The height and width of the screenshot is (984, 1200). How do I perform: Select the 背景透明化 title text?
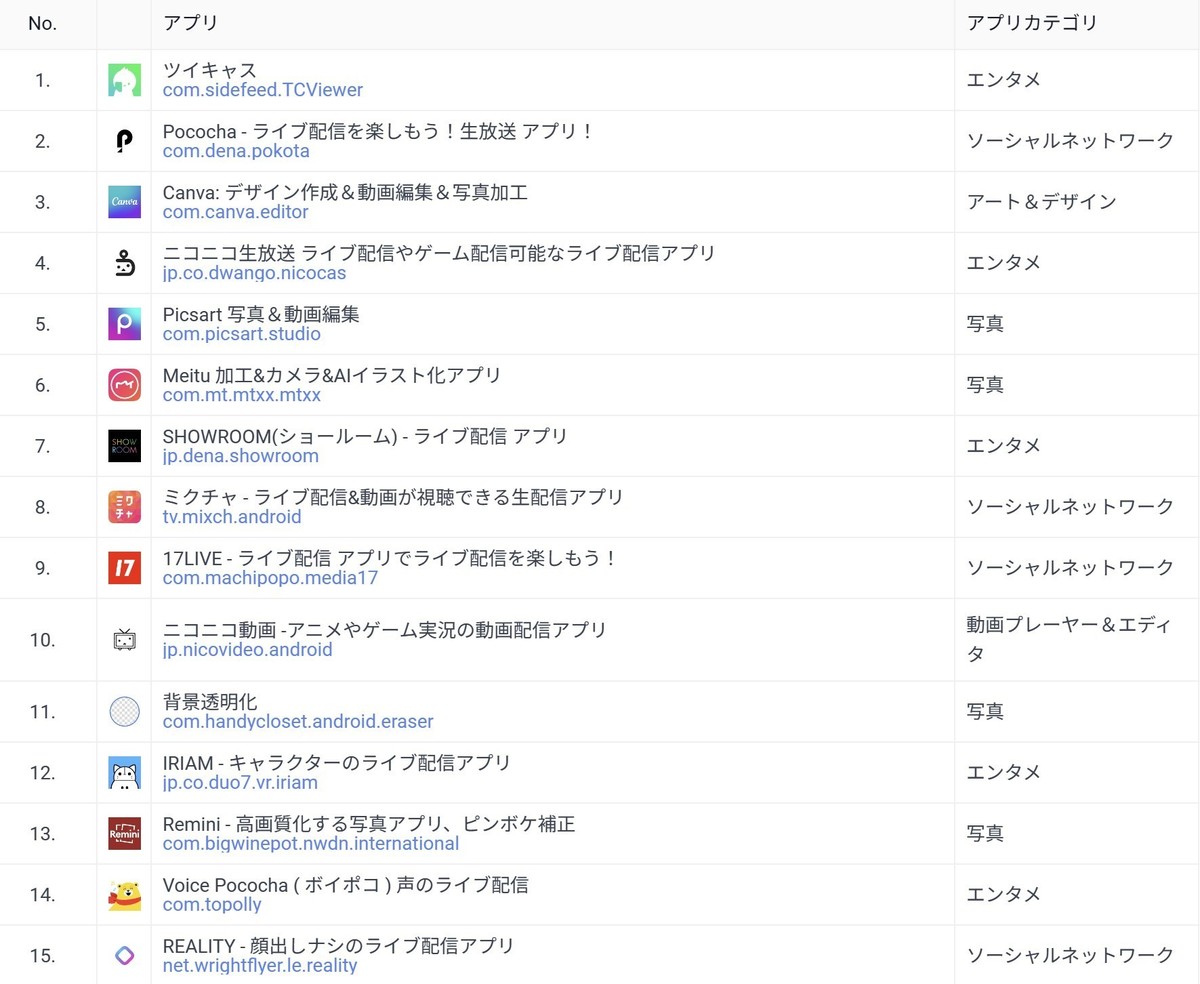click(x=210, y=702)
